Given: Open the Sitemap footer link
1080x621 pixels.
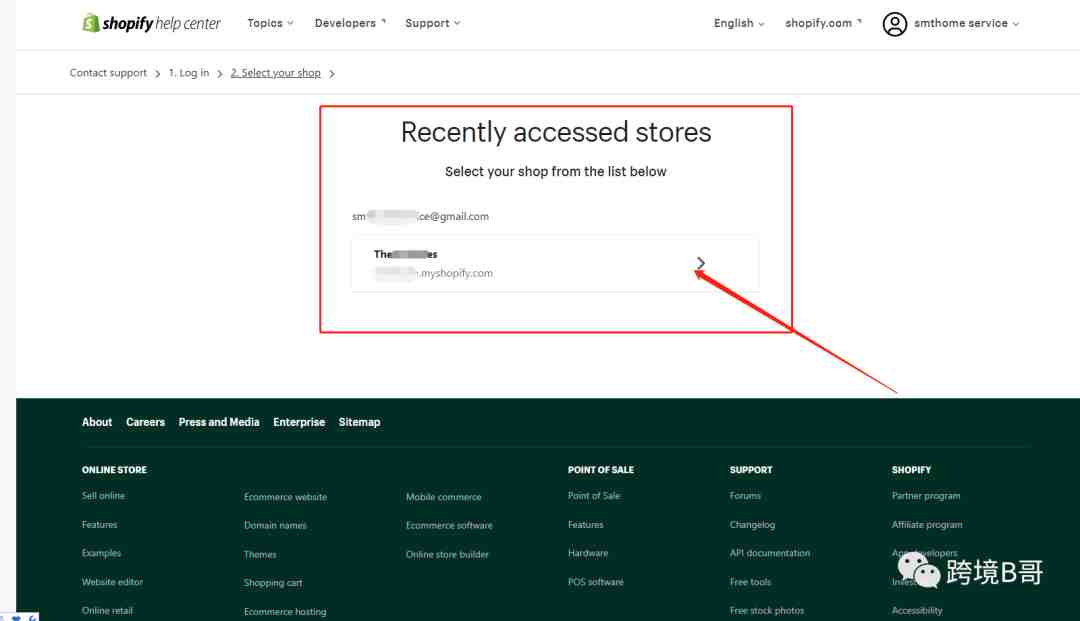Looking at the screenshot, I should click(x=360, y=422).
